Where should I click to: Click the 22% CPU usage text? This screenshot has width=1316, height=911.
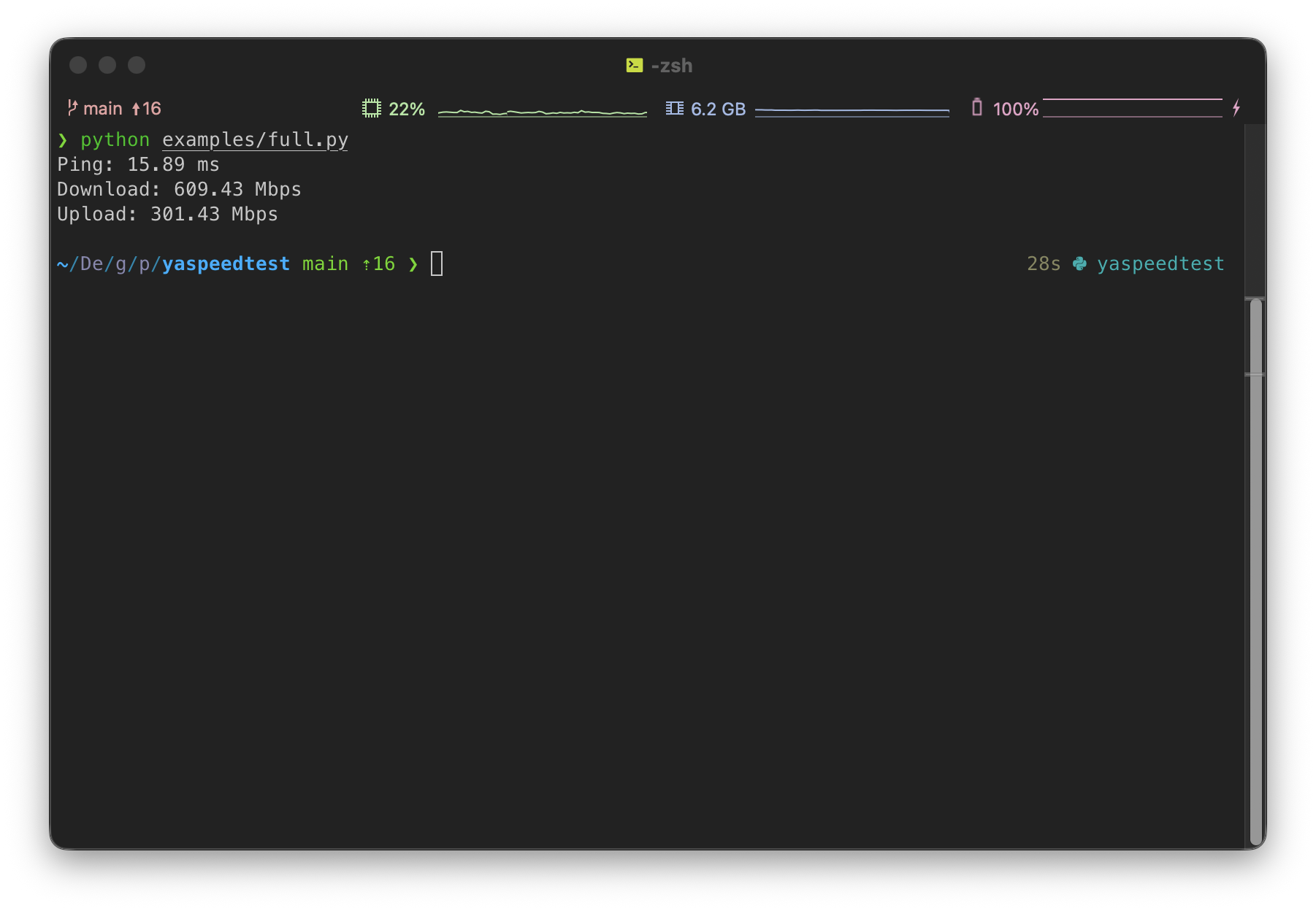tap(407, 109)
